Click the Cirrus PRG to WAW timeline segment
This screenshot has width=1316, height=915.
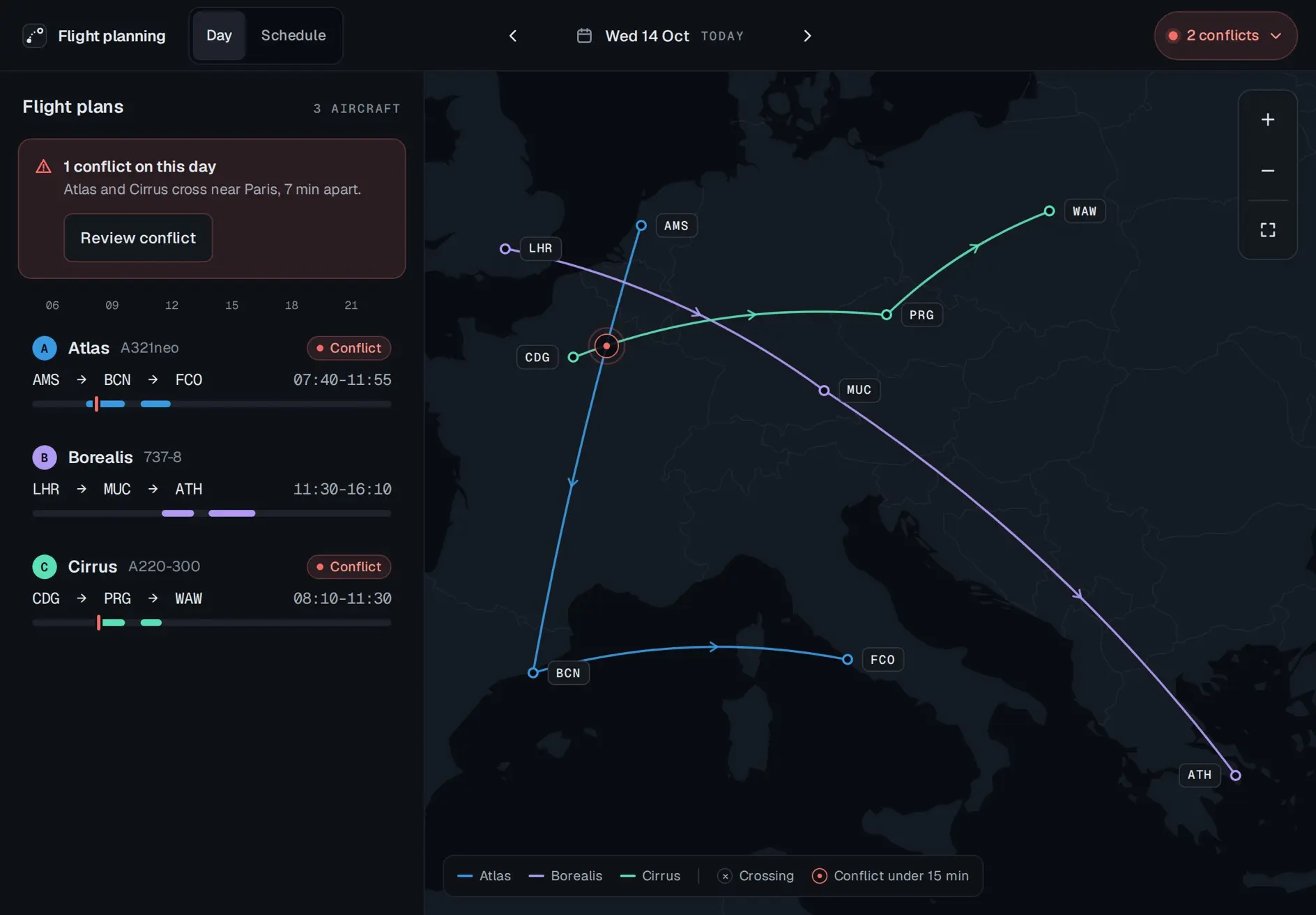pos(151,623)
